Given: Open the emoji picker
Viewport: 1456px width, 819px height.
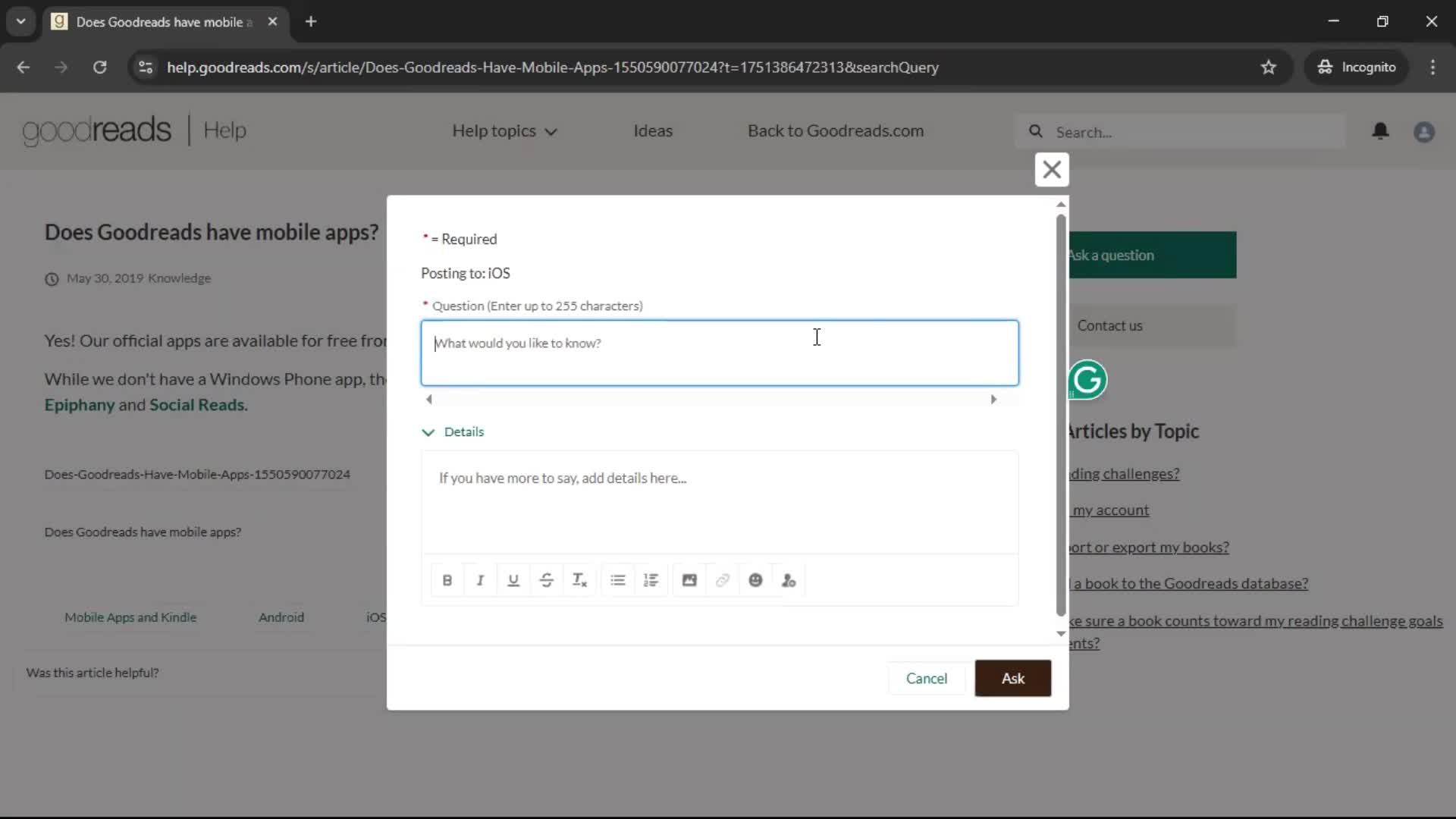Looking at the screenshot, I should (x=755, y=580).
